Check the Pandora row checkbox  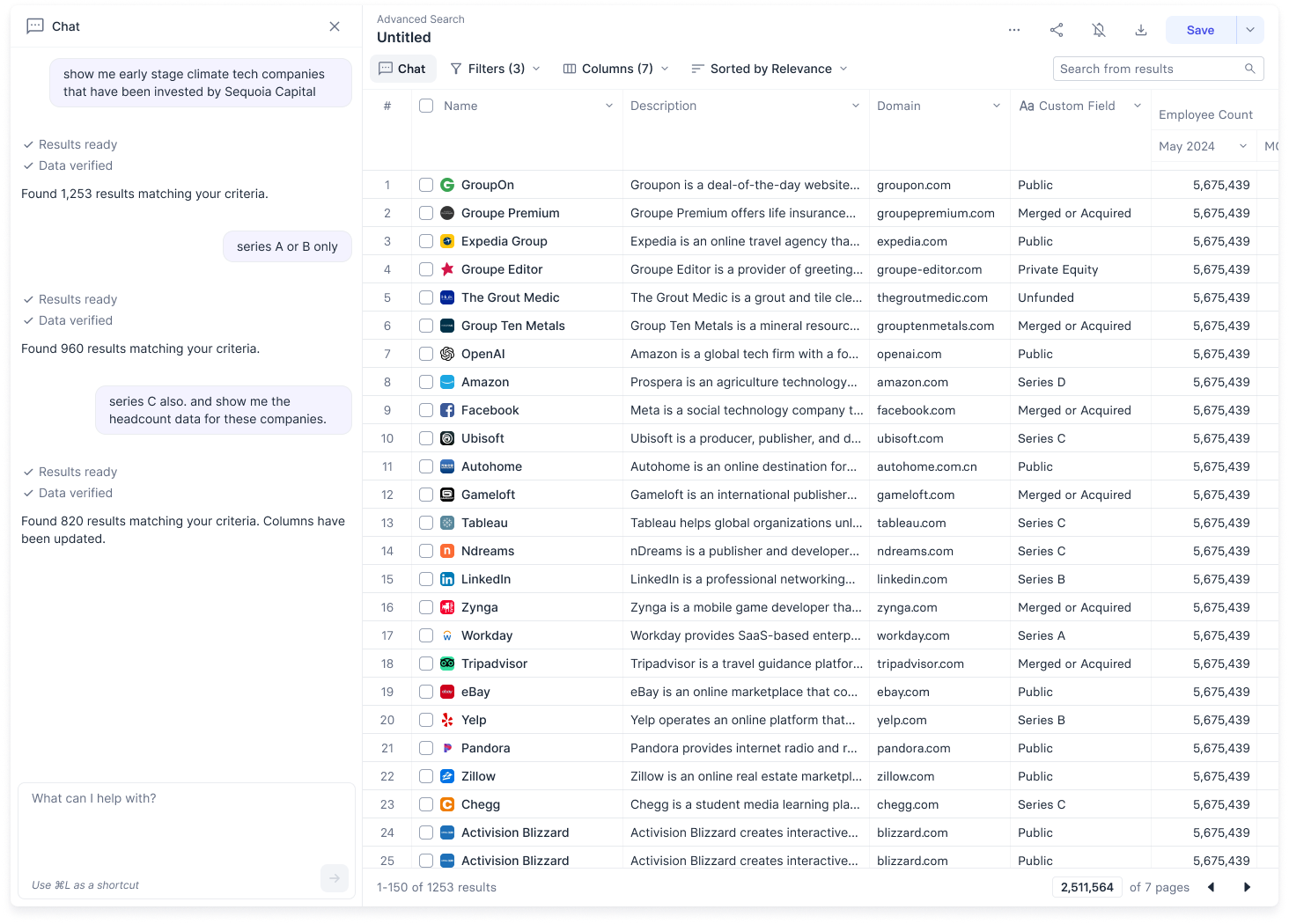tap(426, 748)
